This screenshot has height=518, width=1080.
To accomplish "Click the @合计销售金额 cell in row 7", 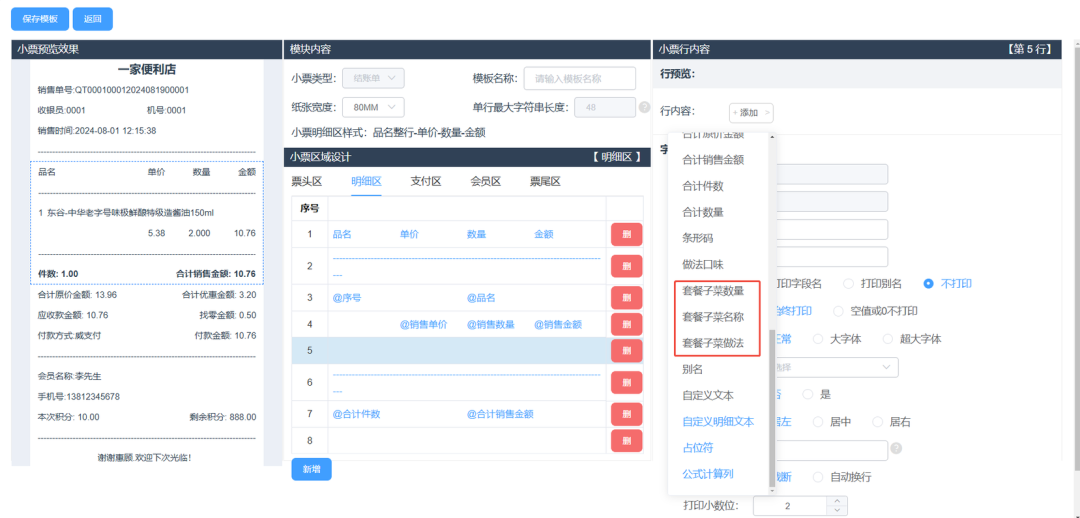I will (x=500, y=414).
